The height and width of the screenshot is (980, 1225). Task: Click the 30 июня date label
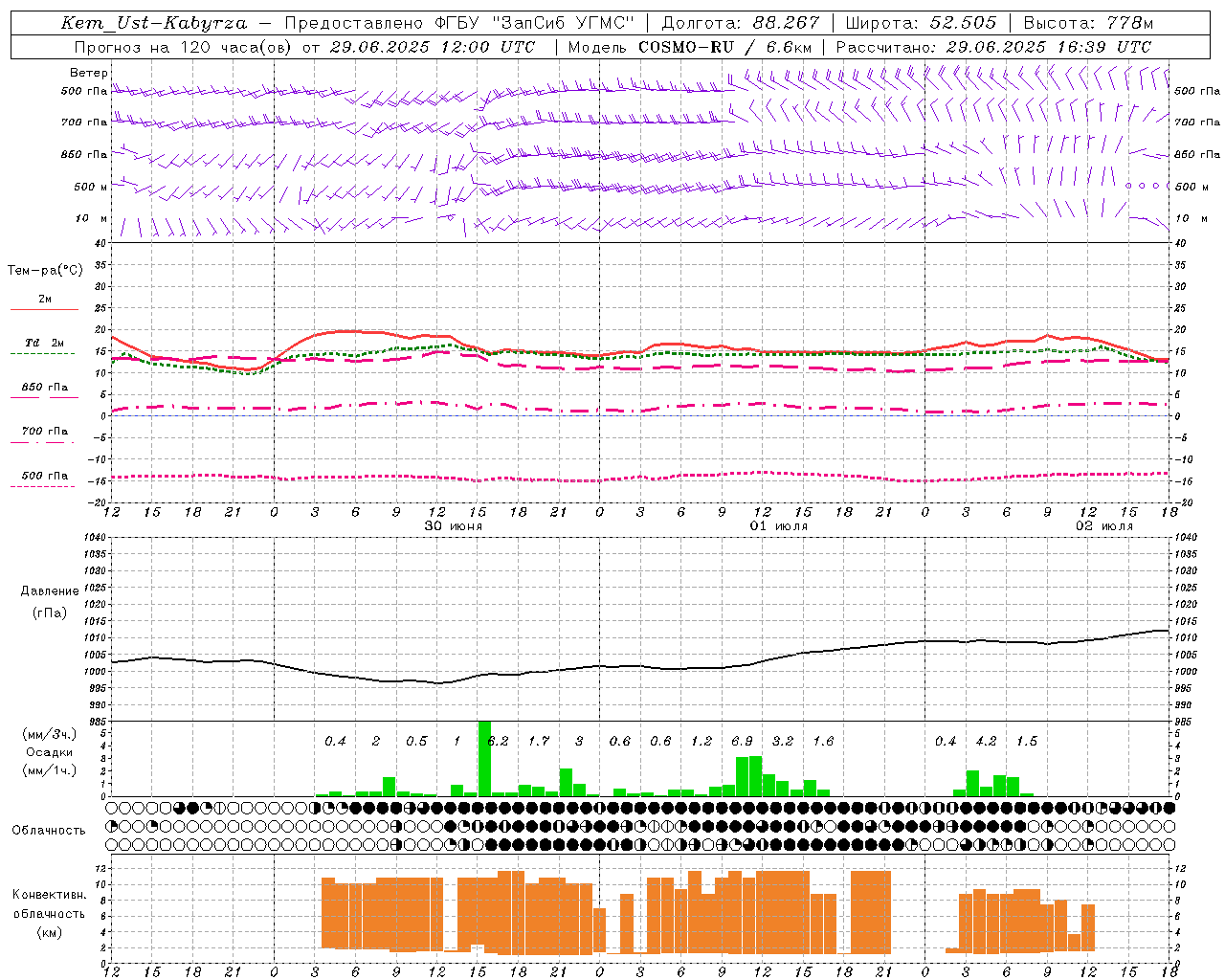pos(454,526)
